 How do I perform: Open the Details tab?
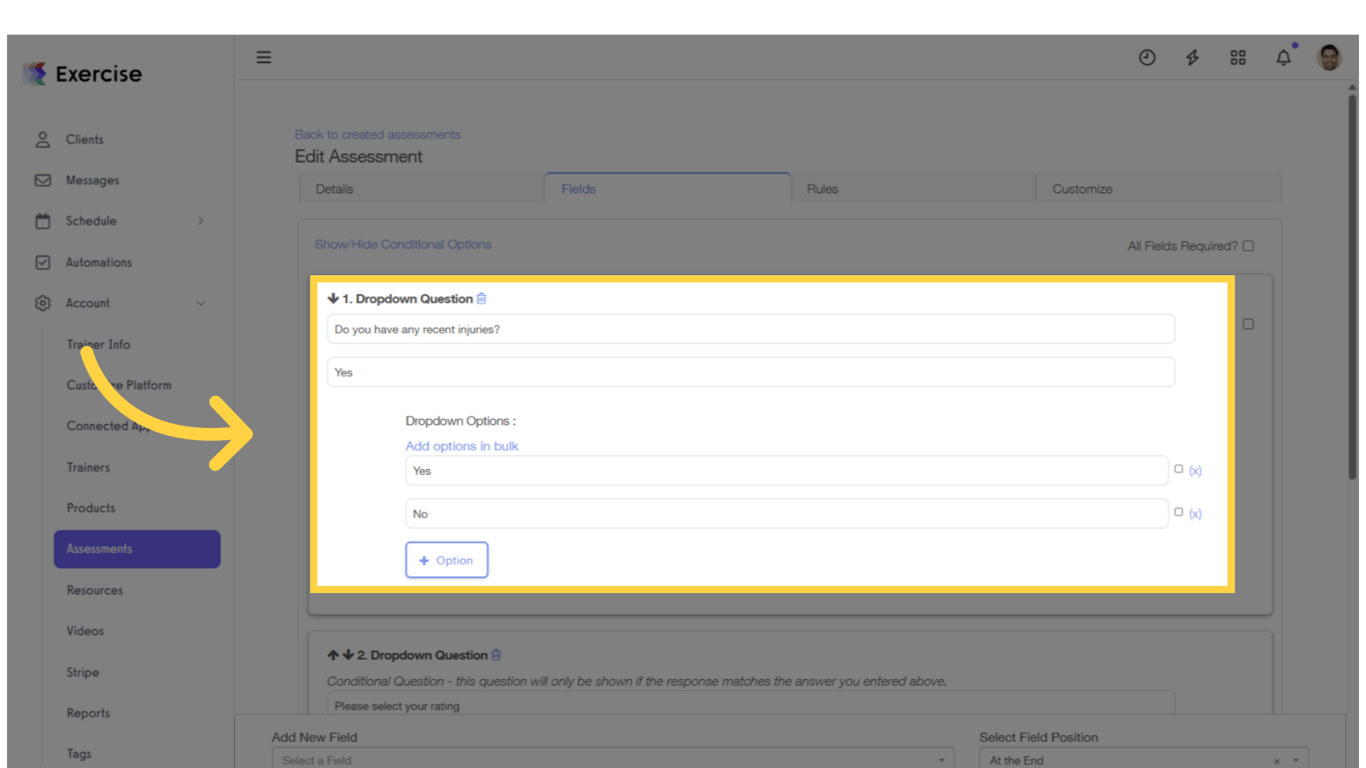[x=334, y=188]
